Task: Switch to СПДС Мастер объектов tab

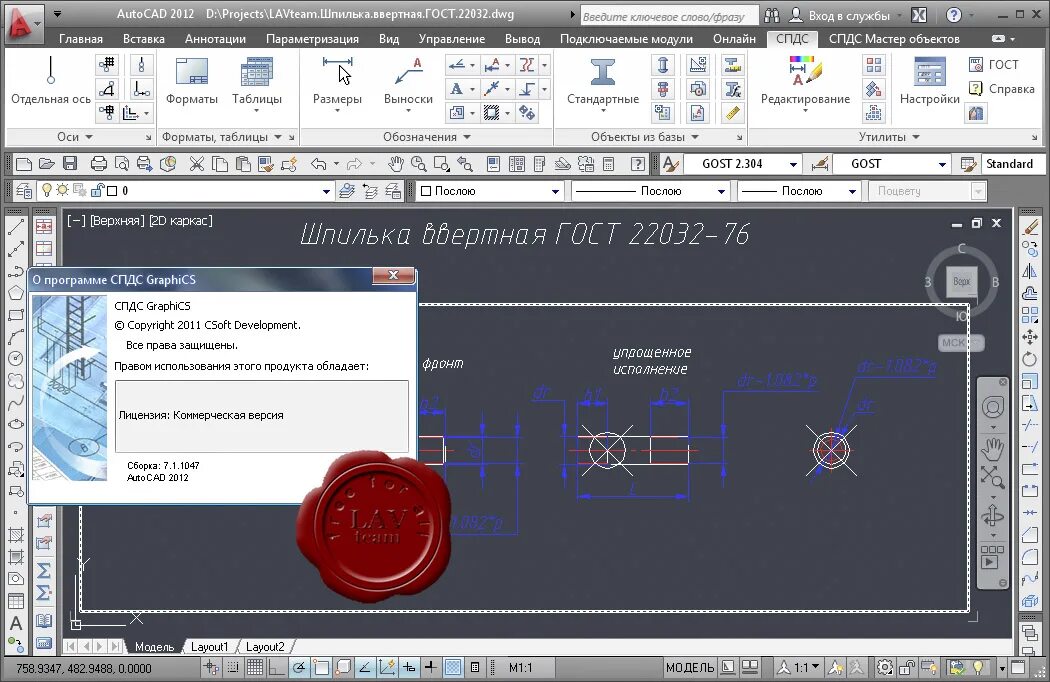Action: pos(894,39)
